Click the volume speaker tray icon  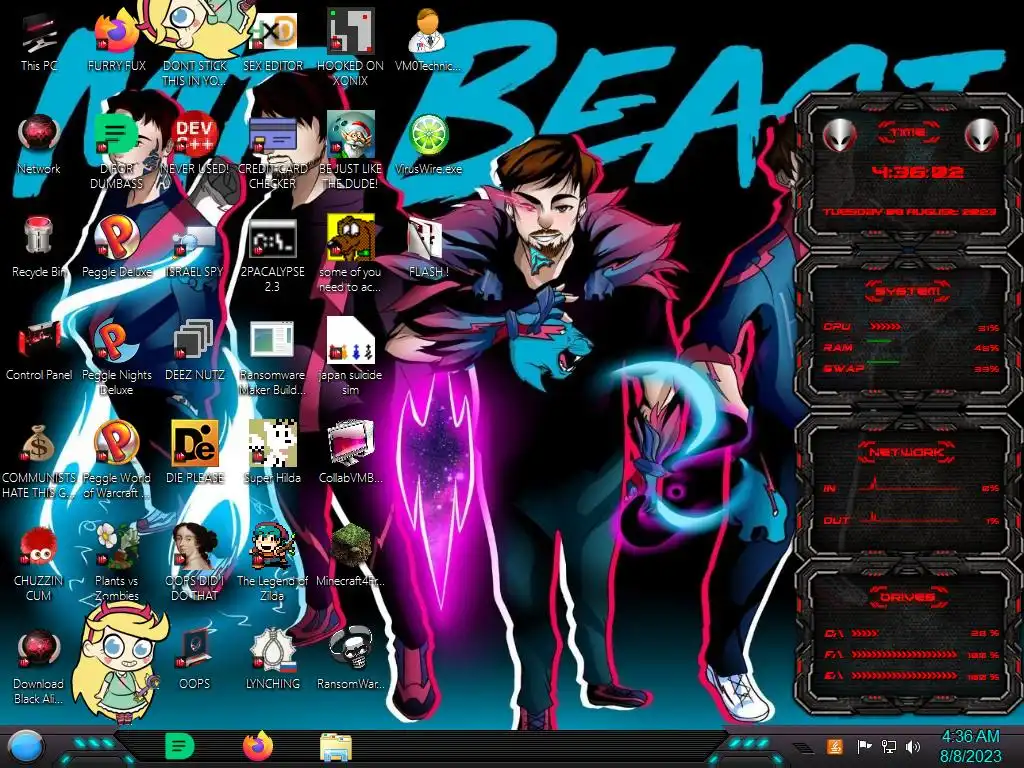913,746
